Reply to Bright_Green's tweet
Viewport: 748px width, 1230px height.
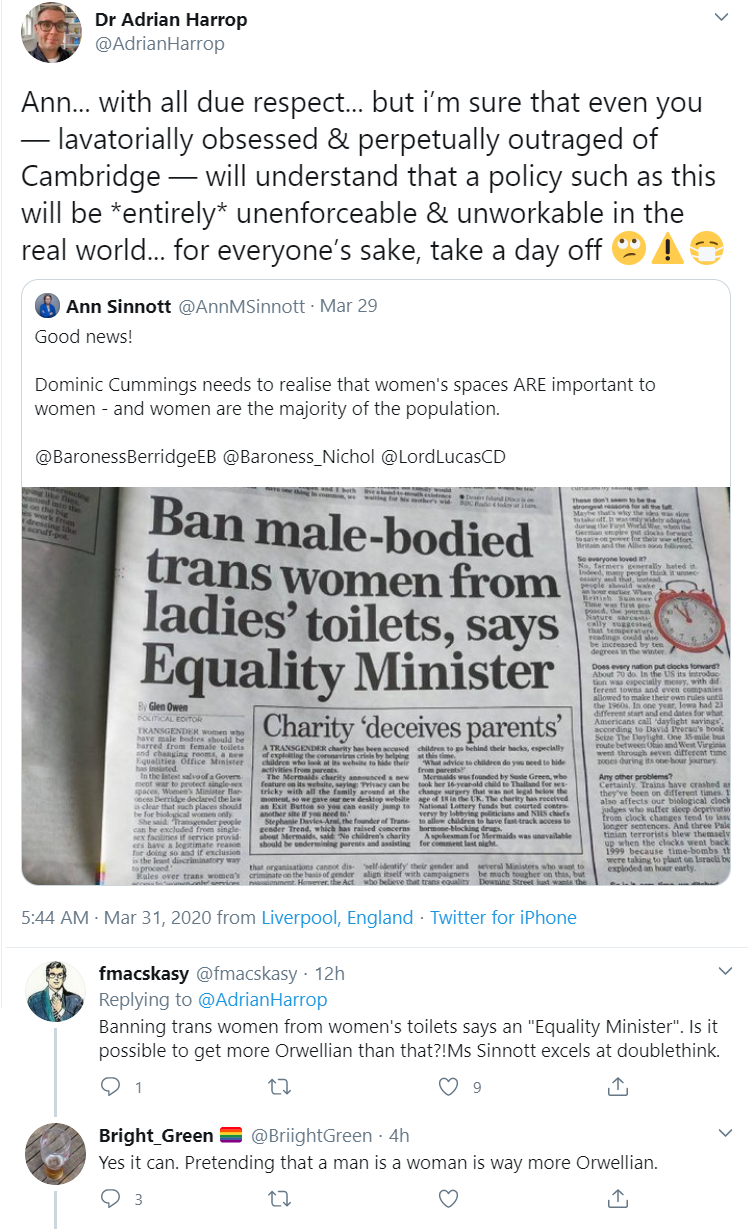(x=111, y=1198)
